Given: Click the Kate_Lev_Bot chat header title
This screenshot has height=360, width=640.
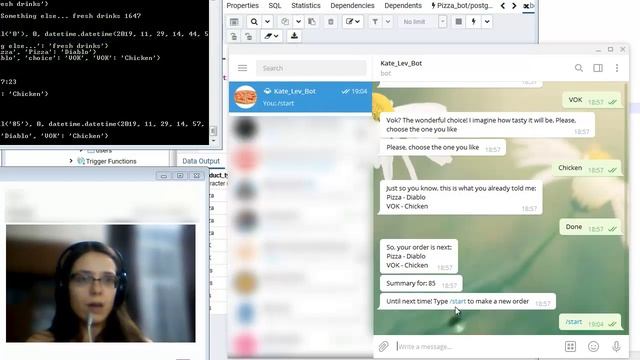Looking at the screenshot, I should pos(401,63).
